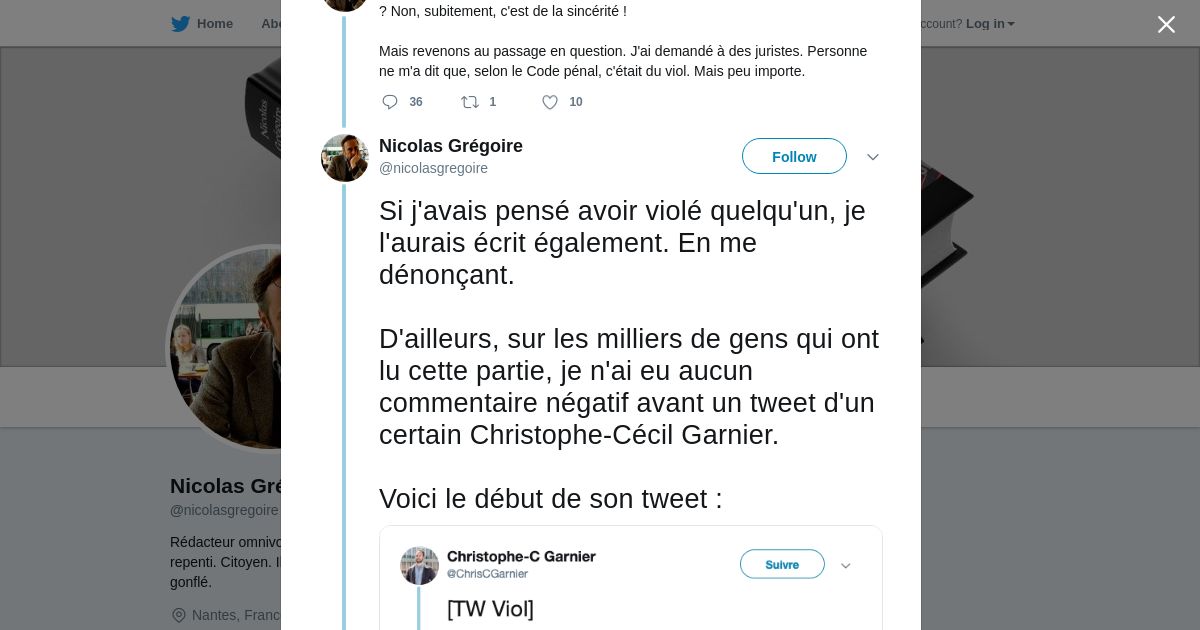Click the bold Nicolas Grégoire name above the tweet
The height and width of the screenshot is (630, 1200).
(451, 146)
